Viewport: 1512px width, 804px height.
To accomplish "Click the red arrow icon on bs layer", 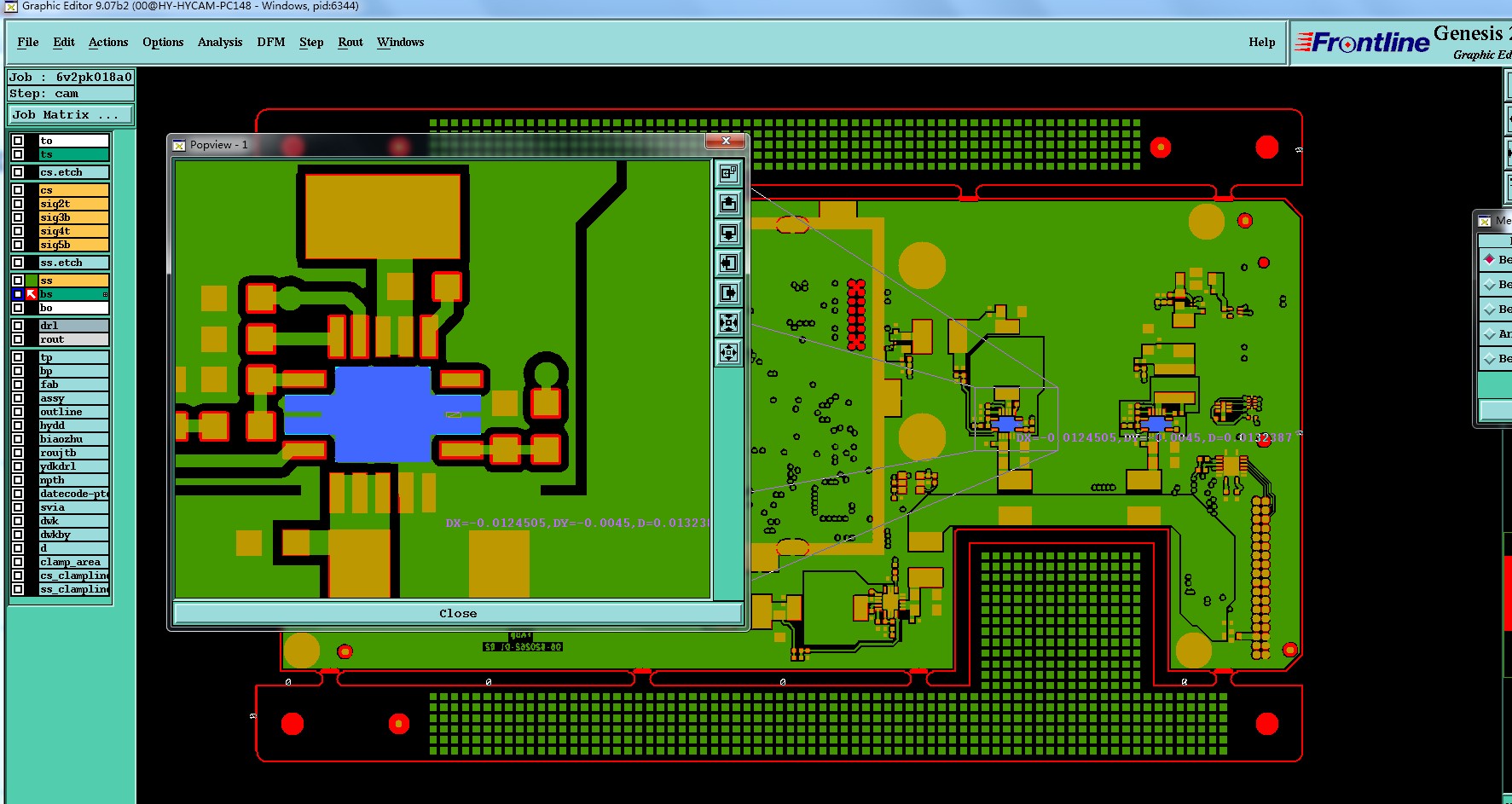I will (x=32, y=294).
